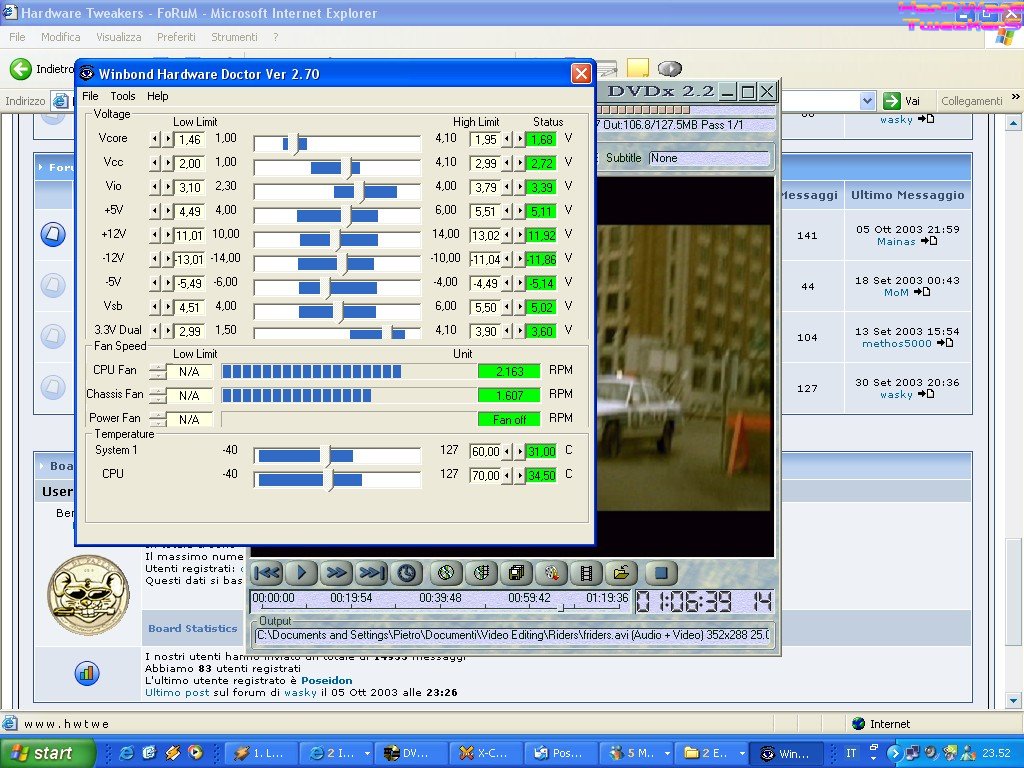The image size is (1024, 768).
Task: Click the Hardware Doctor title bar eye icon
Action: click(87, 73)
